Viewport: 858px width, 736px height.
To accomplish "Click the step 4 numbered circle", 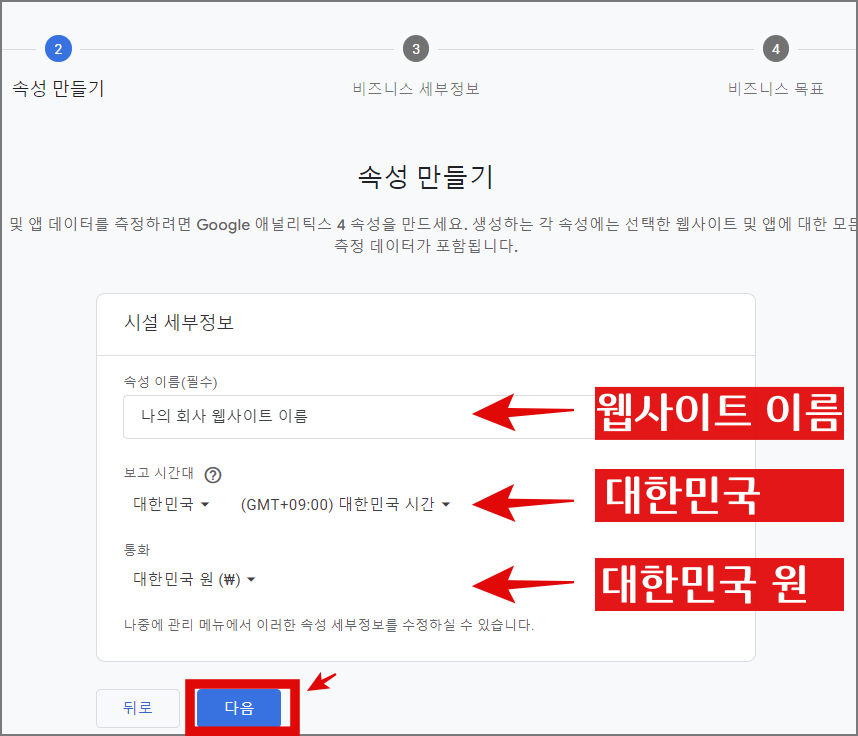I will click(776, 47).
